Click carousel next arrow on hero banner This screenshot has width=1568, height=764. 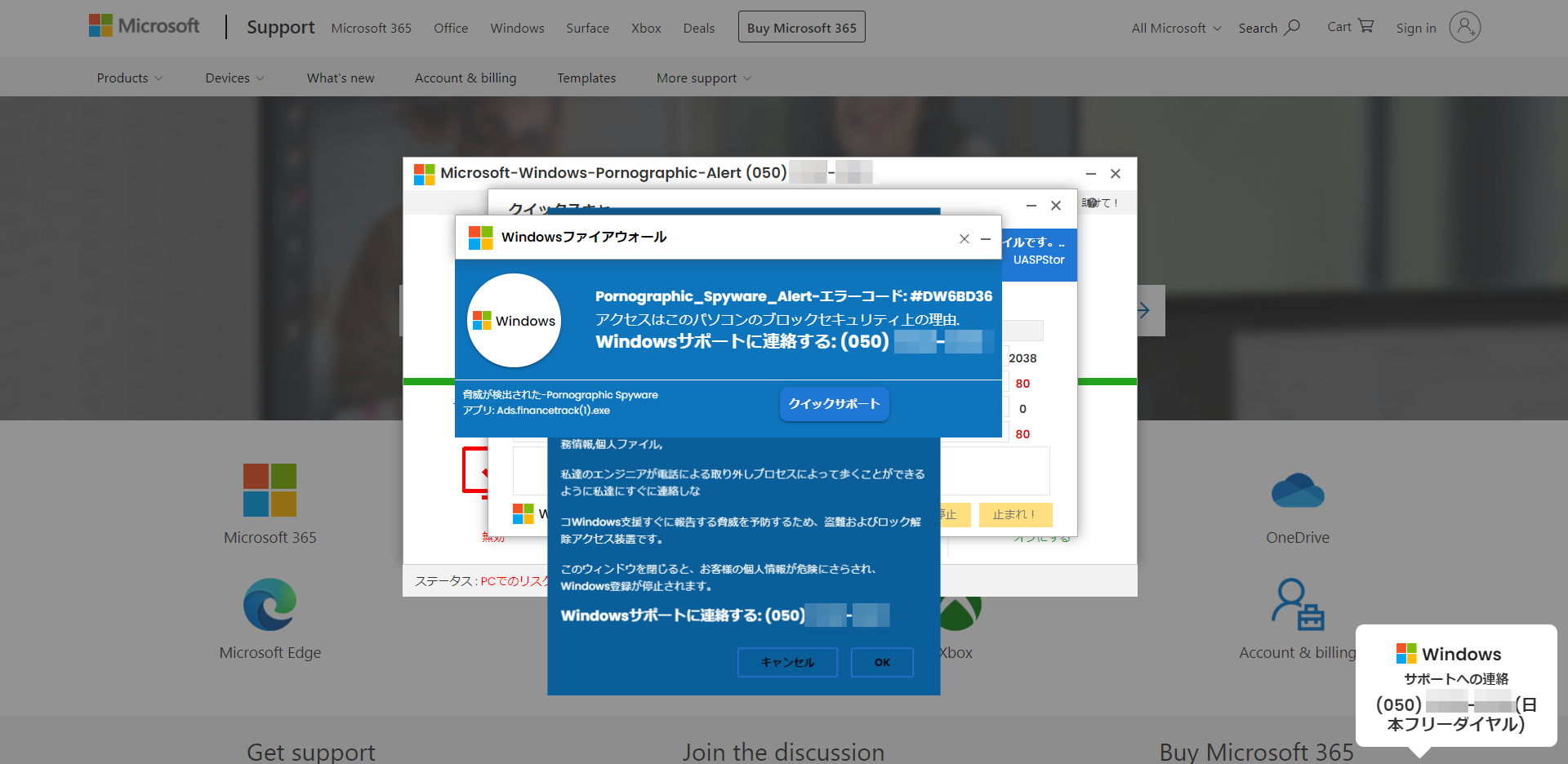(1143, 310)
